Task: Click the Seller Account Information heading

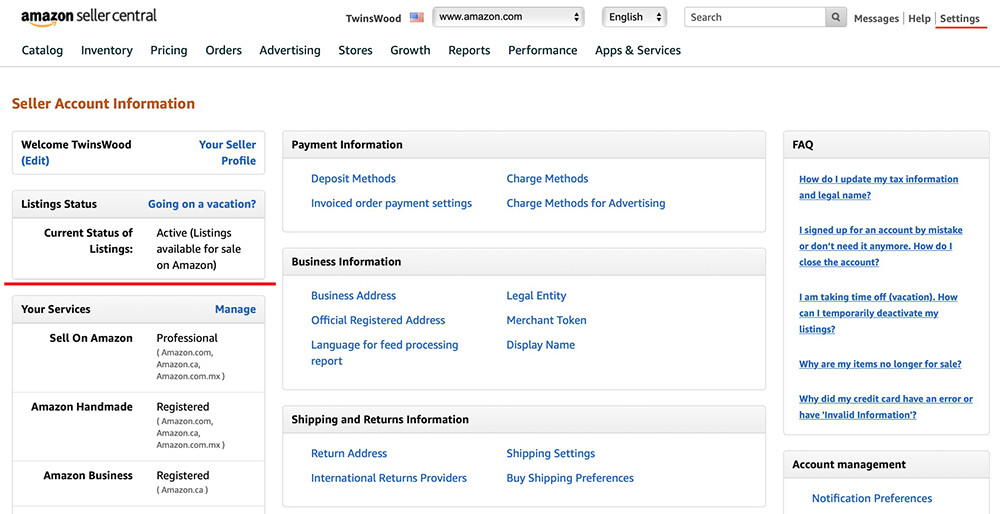Action: click(103, 104)
